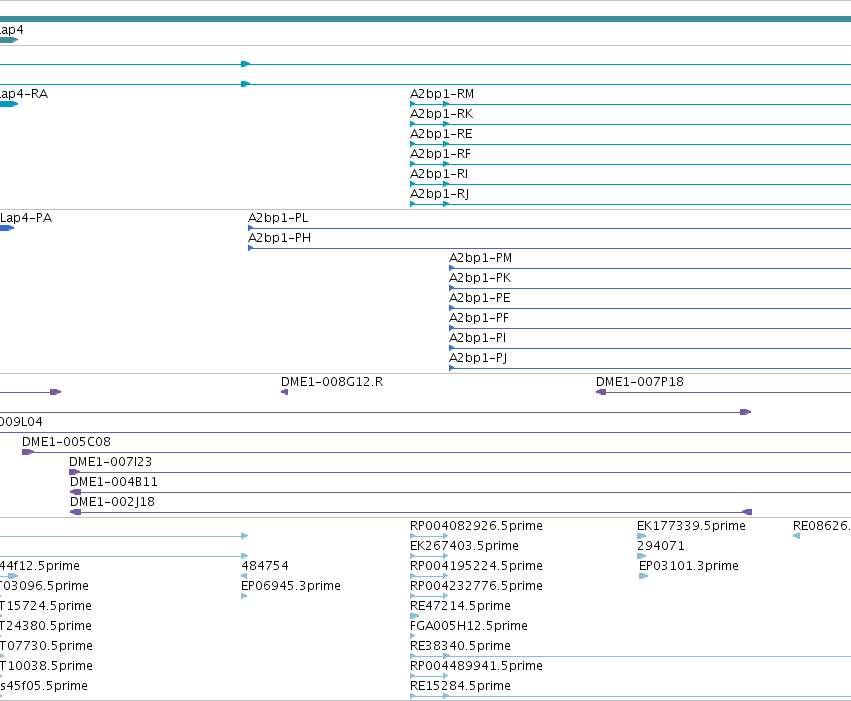Click the 484754 arrow glyph
Viewport: 851px width, 701px height.
[x=244, y=576]
